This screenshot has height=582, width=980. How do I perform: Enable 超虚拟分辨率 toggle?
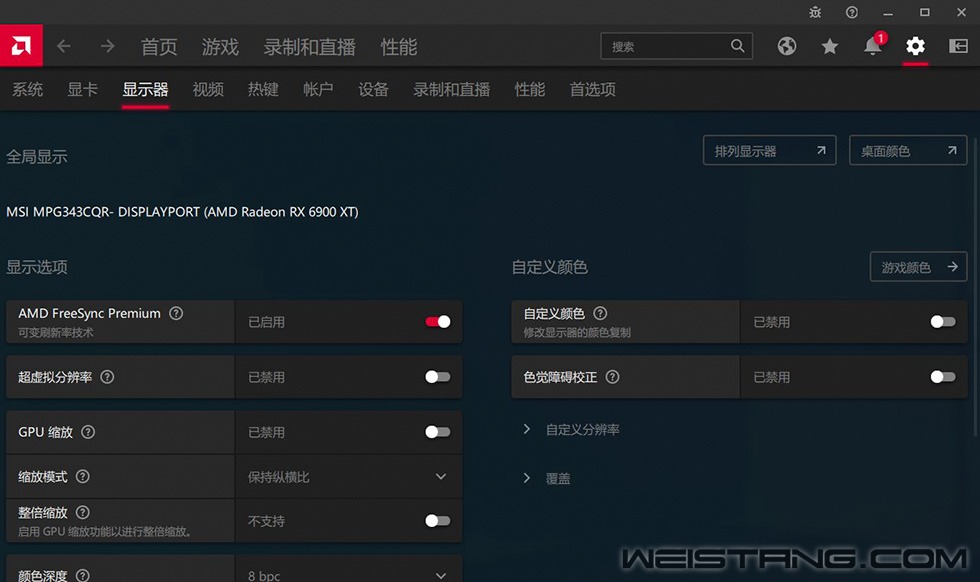pos(438,377)
